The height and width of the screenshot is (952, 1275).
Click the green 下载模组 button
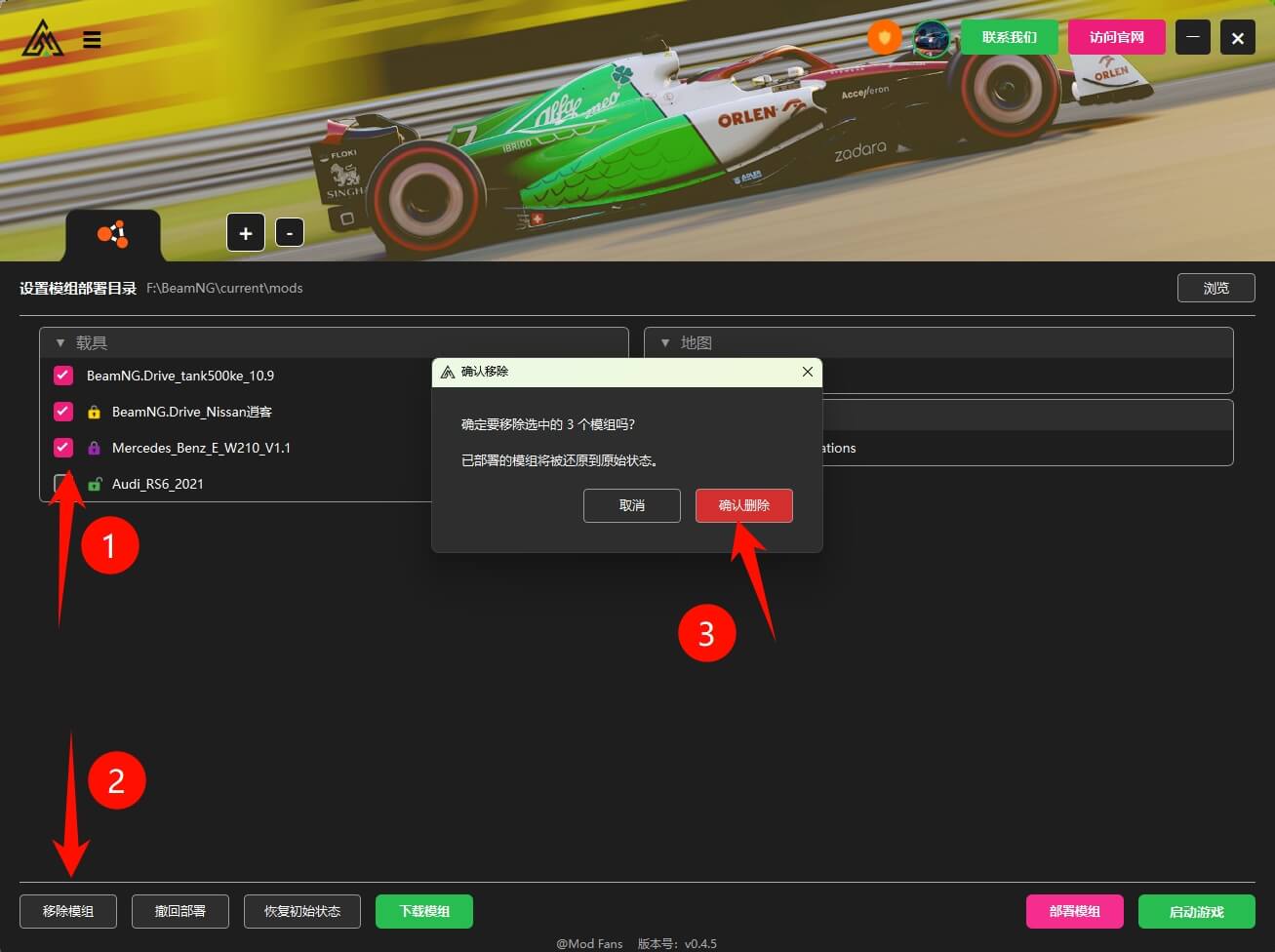(x=424, y=911)
